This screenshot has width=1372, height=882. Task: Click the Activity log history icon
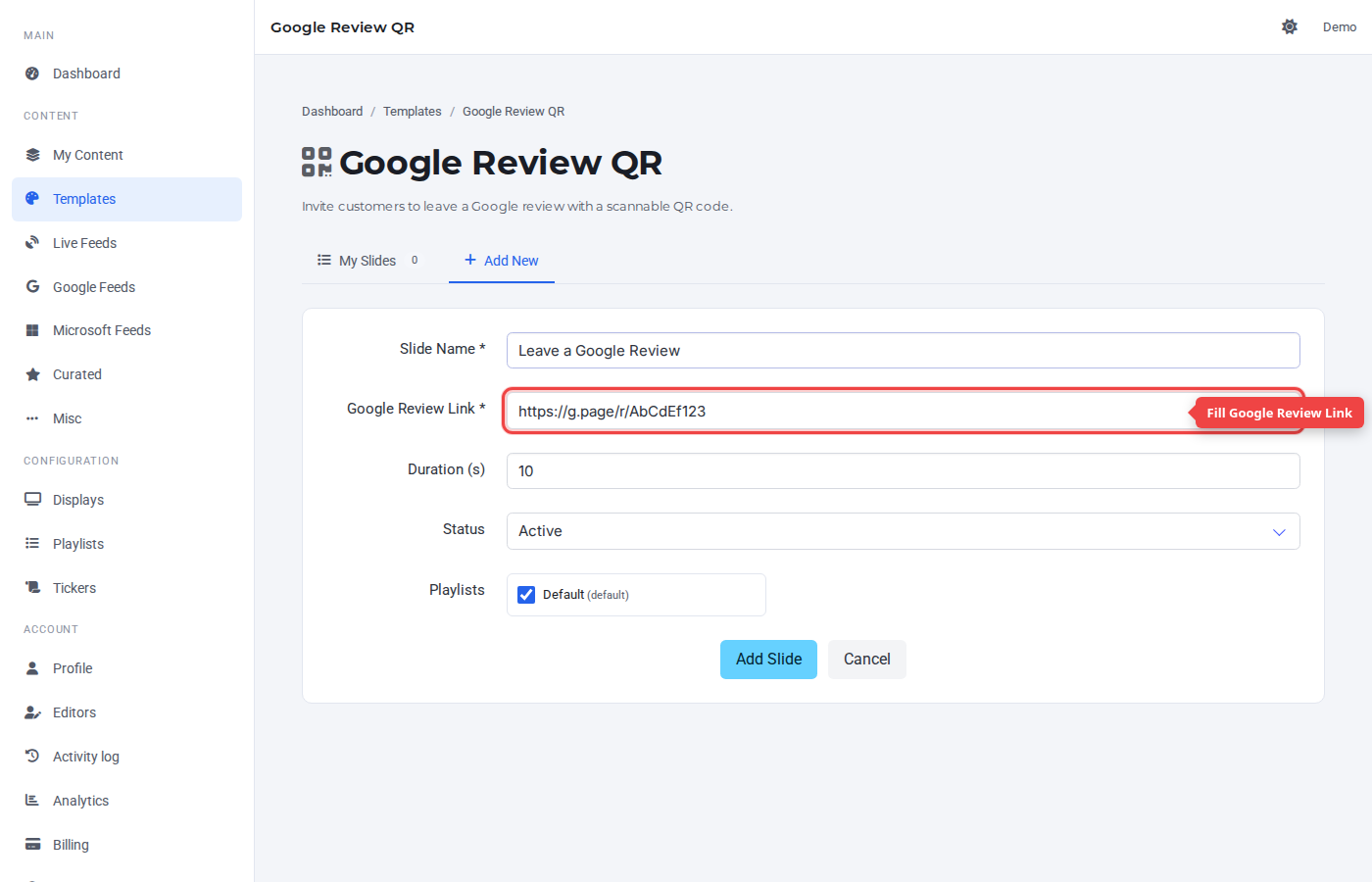click(x=32, y=757)
